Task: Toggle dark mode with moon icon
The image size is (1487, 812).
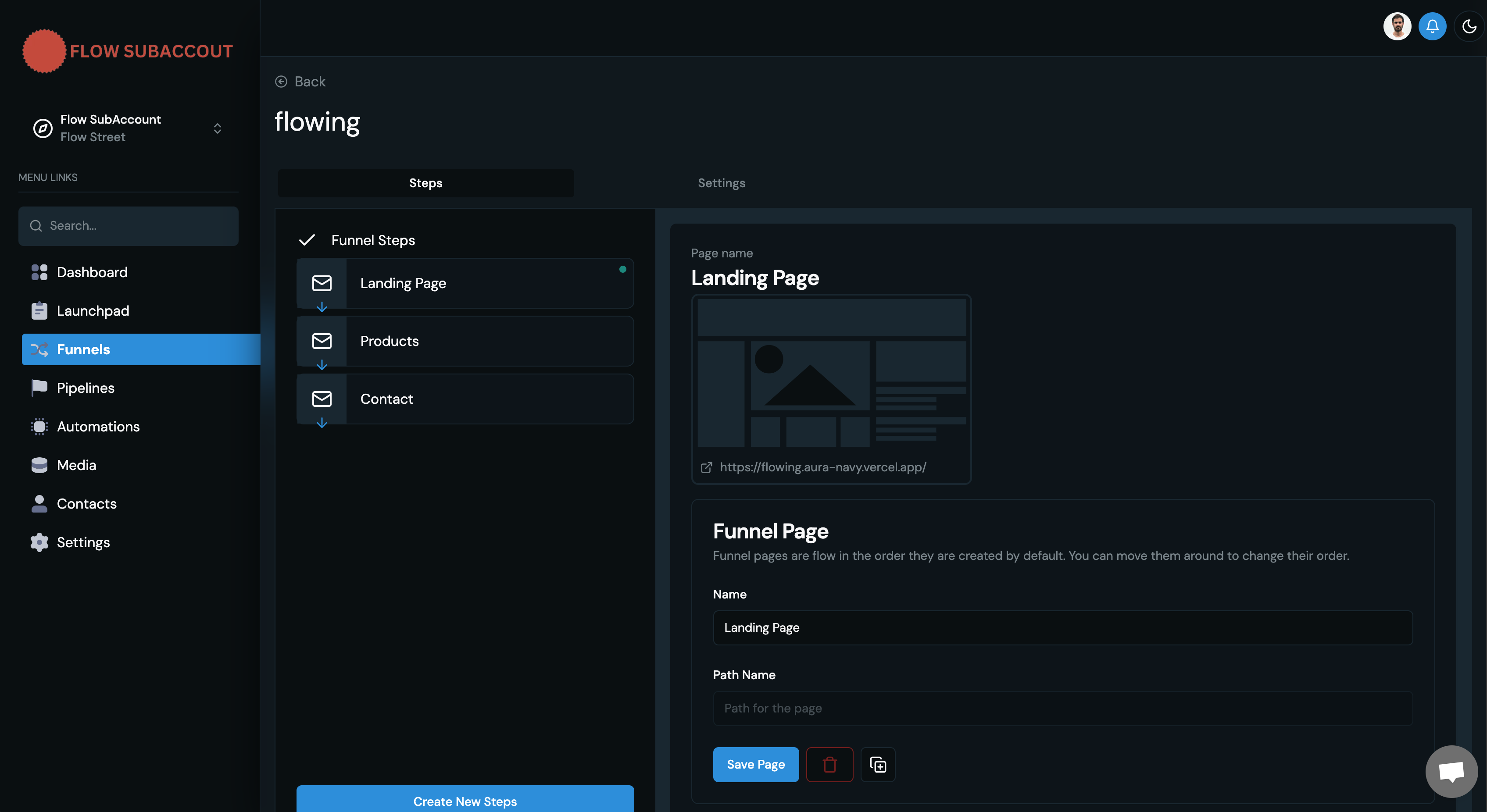Action: (1469, 27)
